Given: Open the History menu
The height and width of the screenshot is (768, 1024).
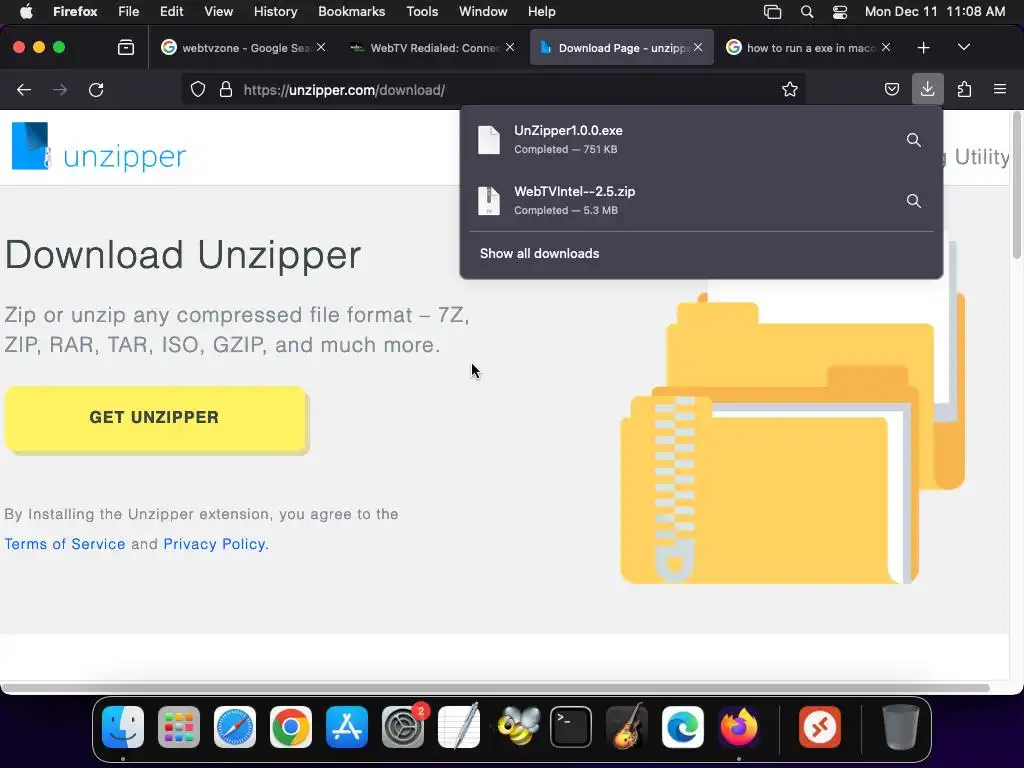Looking at the screenshot, I should [x=276, y=12].
